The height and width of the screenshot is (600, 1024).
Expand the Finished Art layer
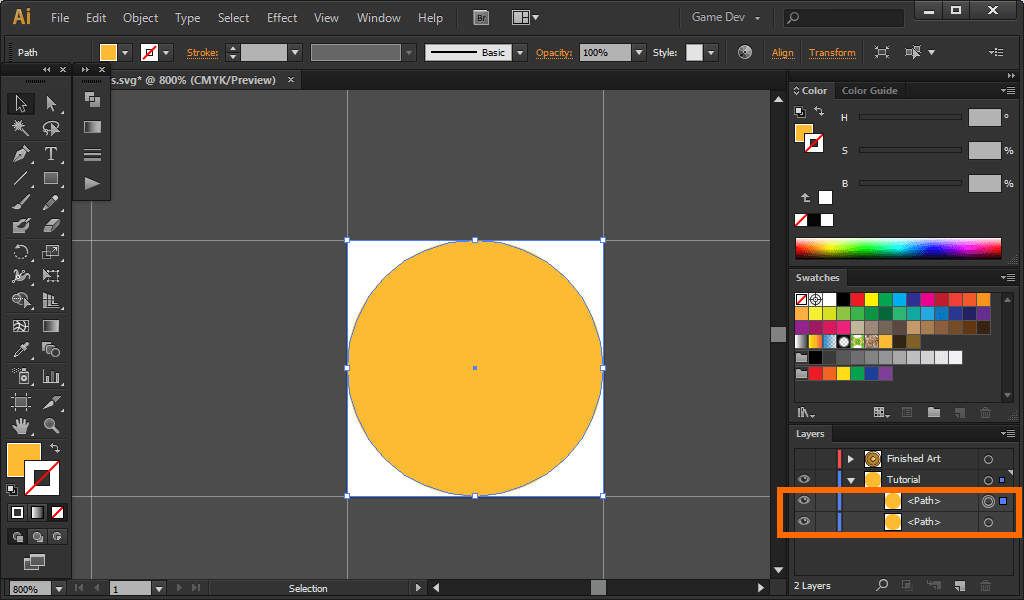pyautogui.click(x=851, y=459)
